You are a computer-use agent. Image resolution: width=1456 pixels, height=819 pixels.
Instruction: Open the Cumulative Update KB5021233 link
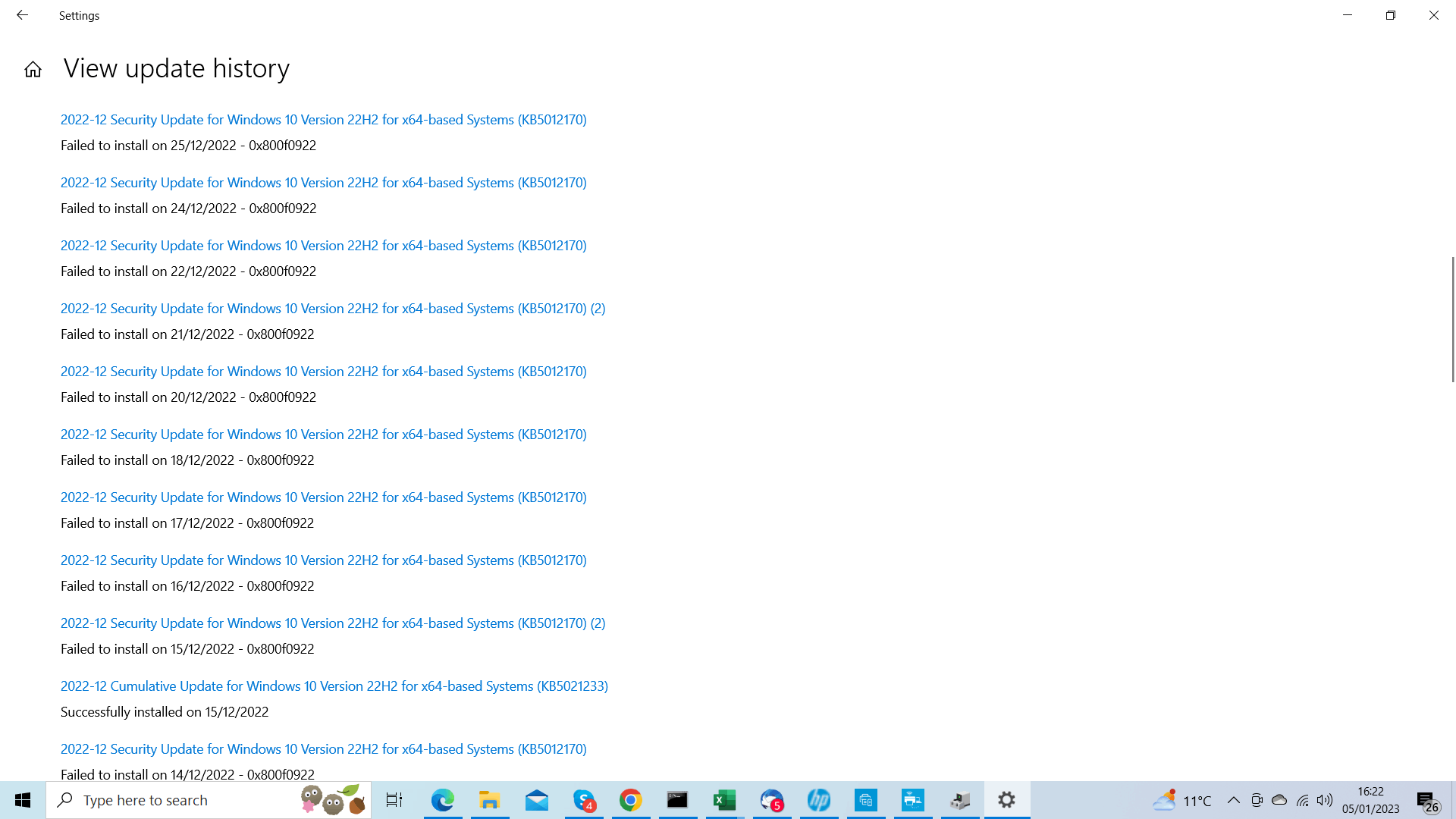click(334, 686)
